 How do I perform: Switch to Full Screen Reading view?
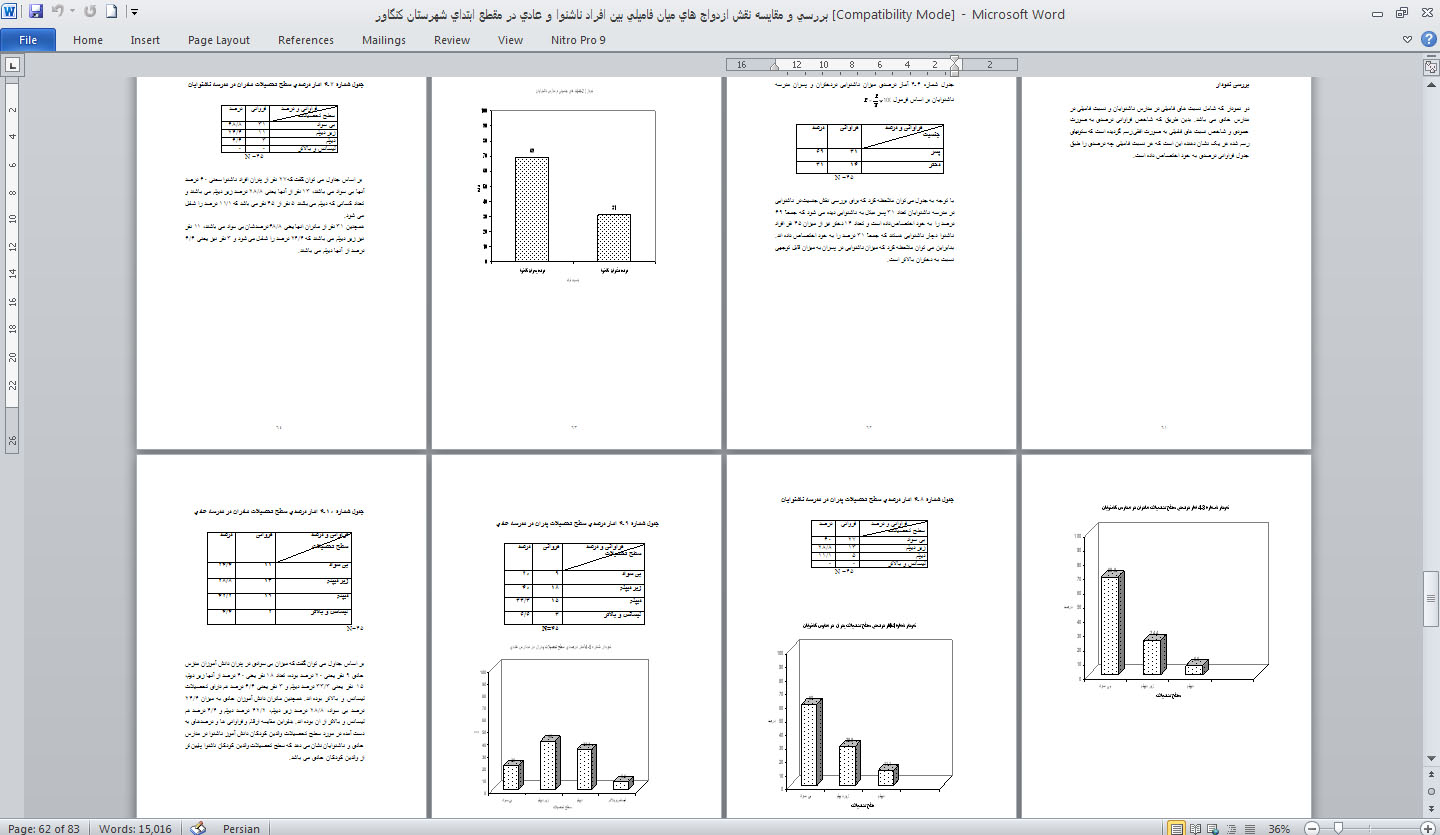point(1197,828)
